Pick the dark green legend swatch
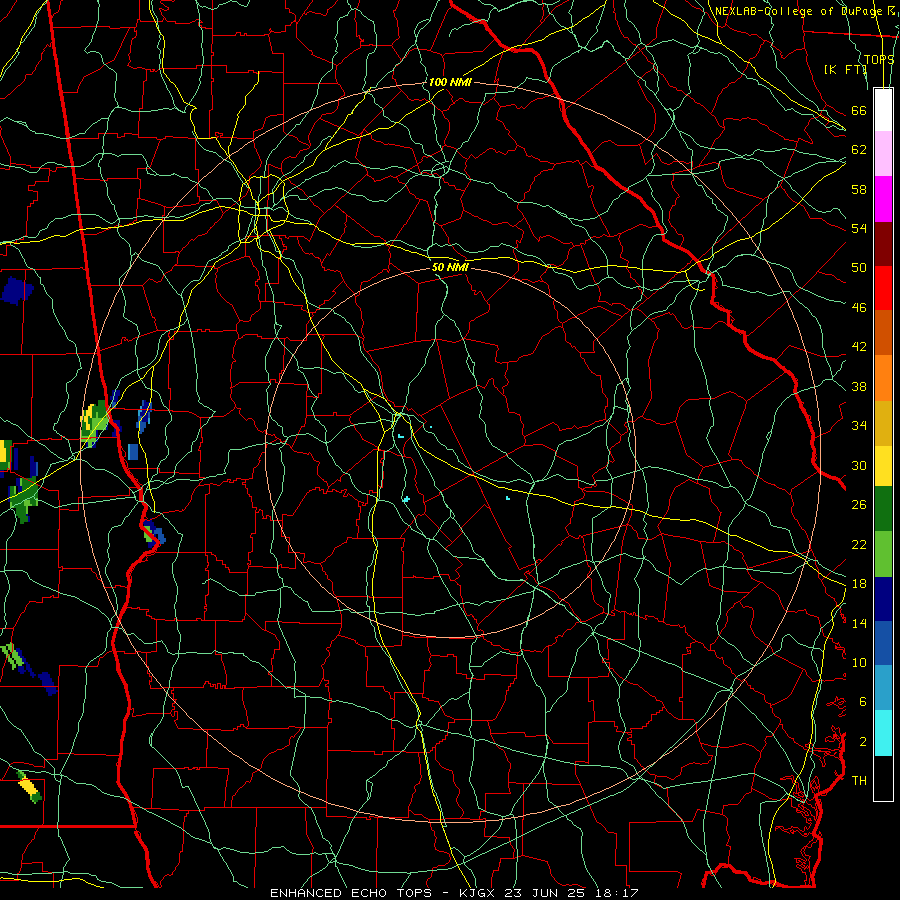900x900 pixels. (883, 509)
